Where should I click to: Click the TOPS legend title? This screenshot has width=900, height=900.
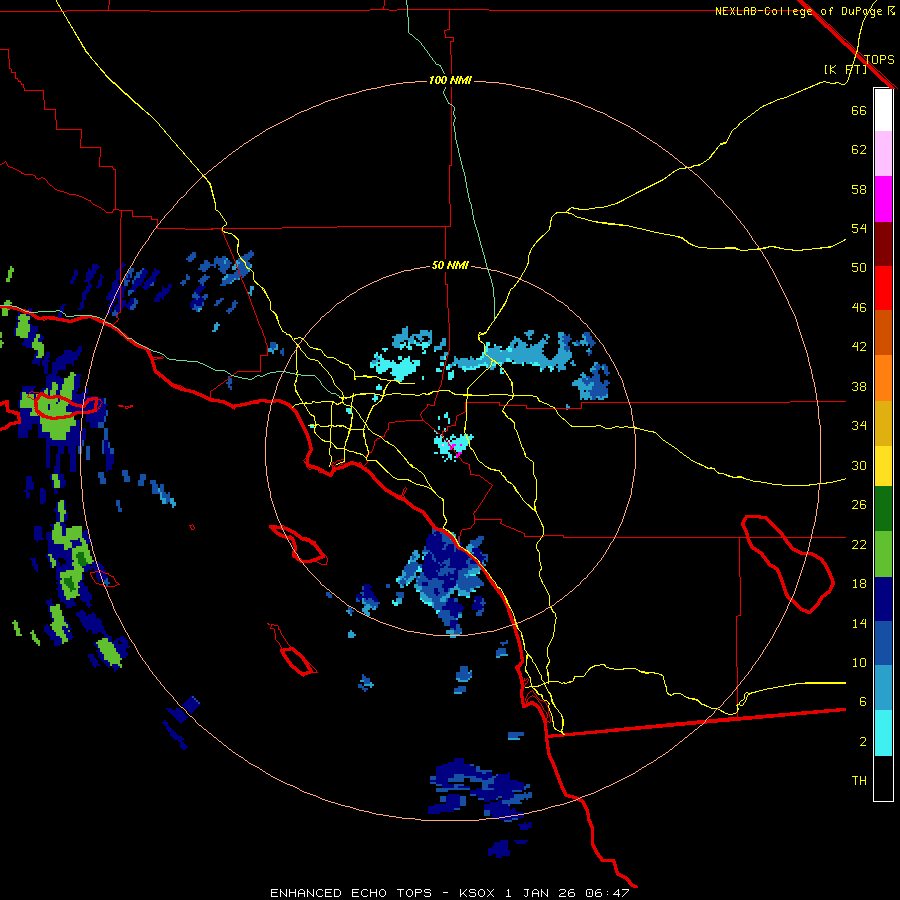pos(879,59)
